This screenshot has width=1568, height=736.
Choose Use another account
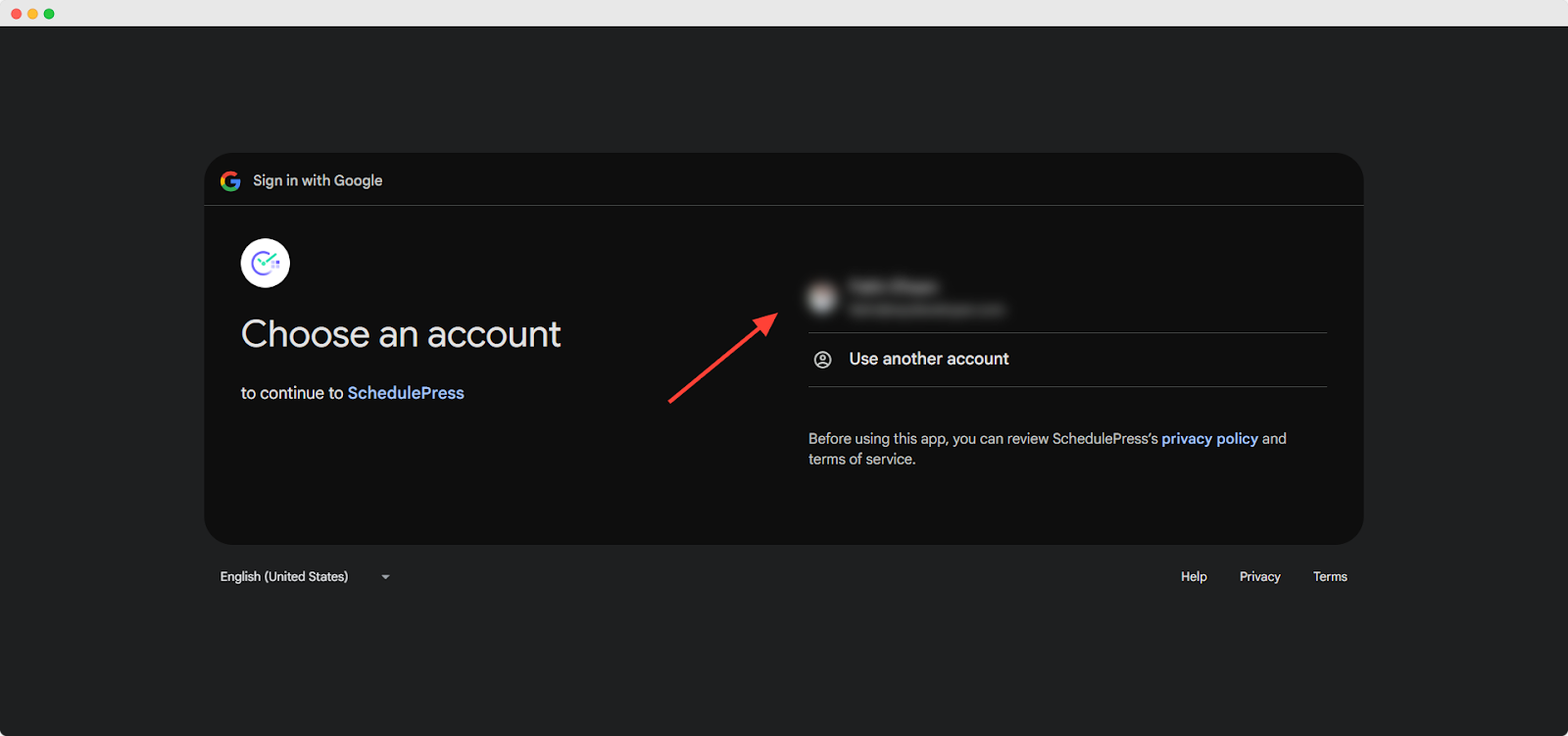point(1067,360)
